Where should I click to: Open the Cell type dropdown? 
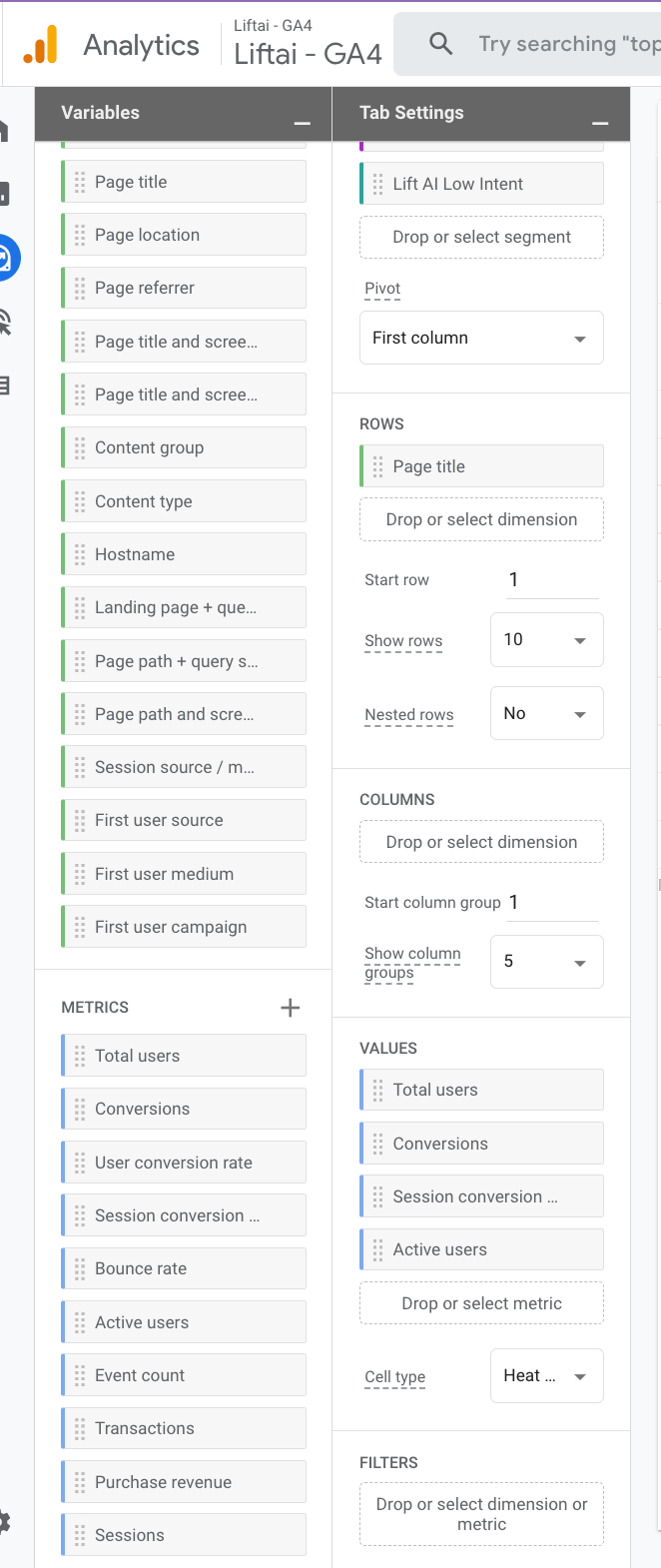tap(546, 1375)
